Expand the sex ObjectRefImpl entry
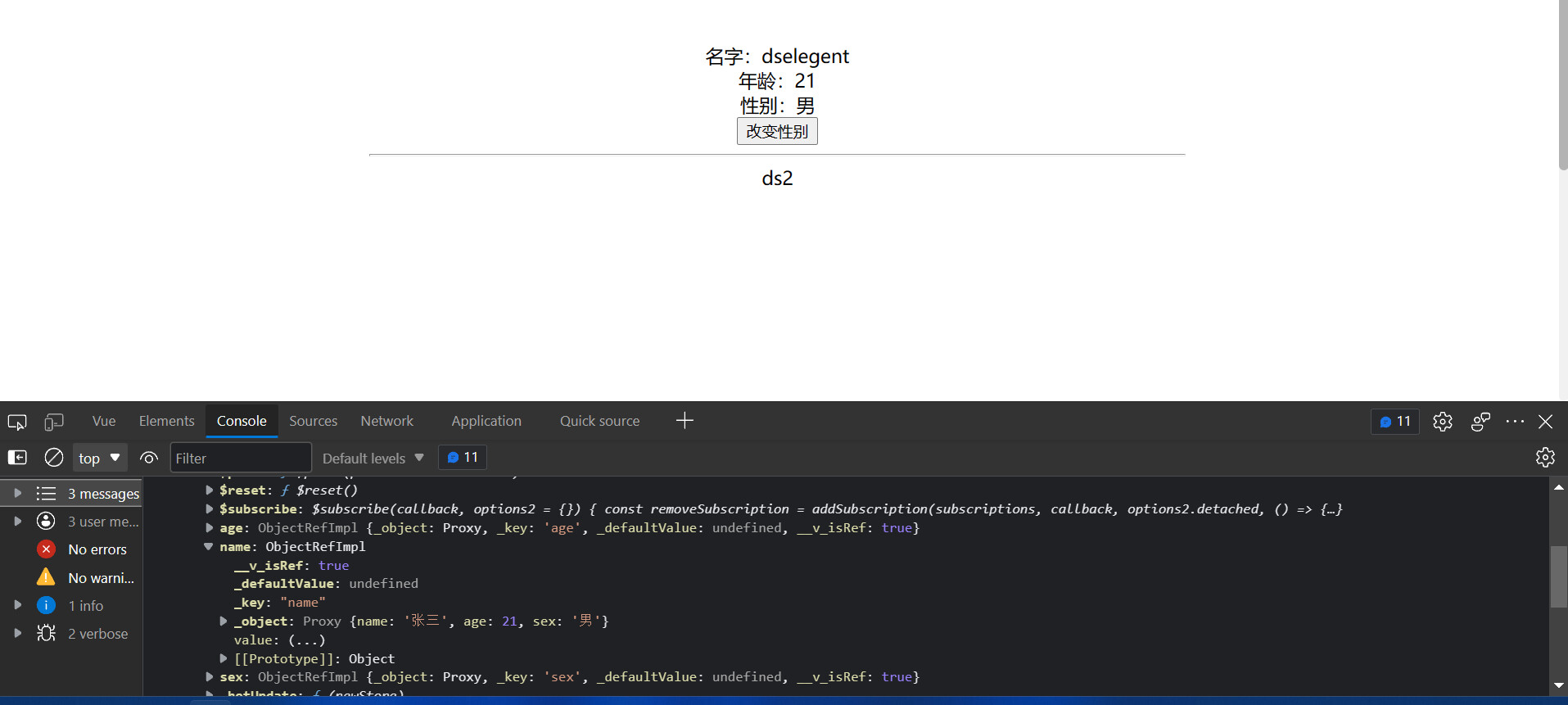 pyautogui.click(x=210, y=676)
